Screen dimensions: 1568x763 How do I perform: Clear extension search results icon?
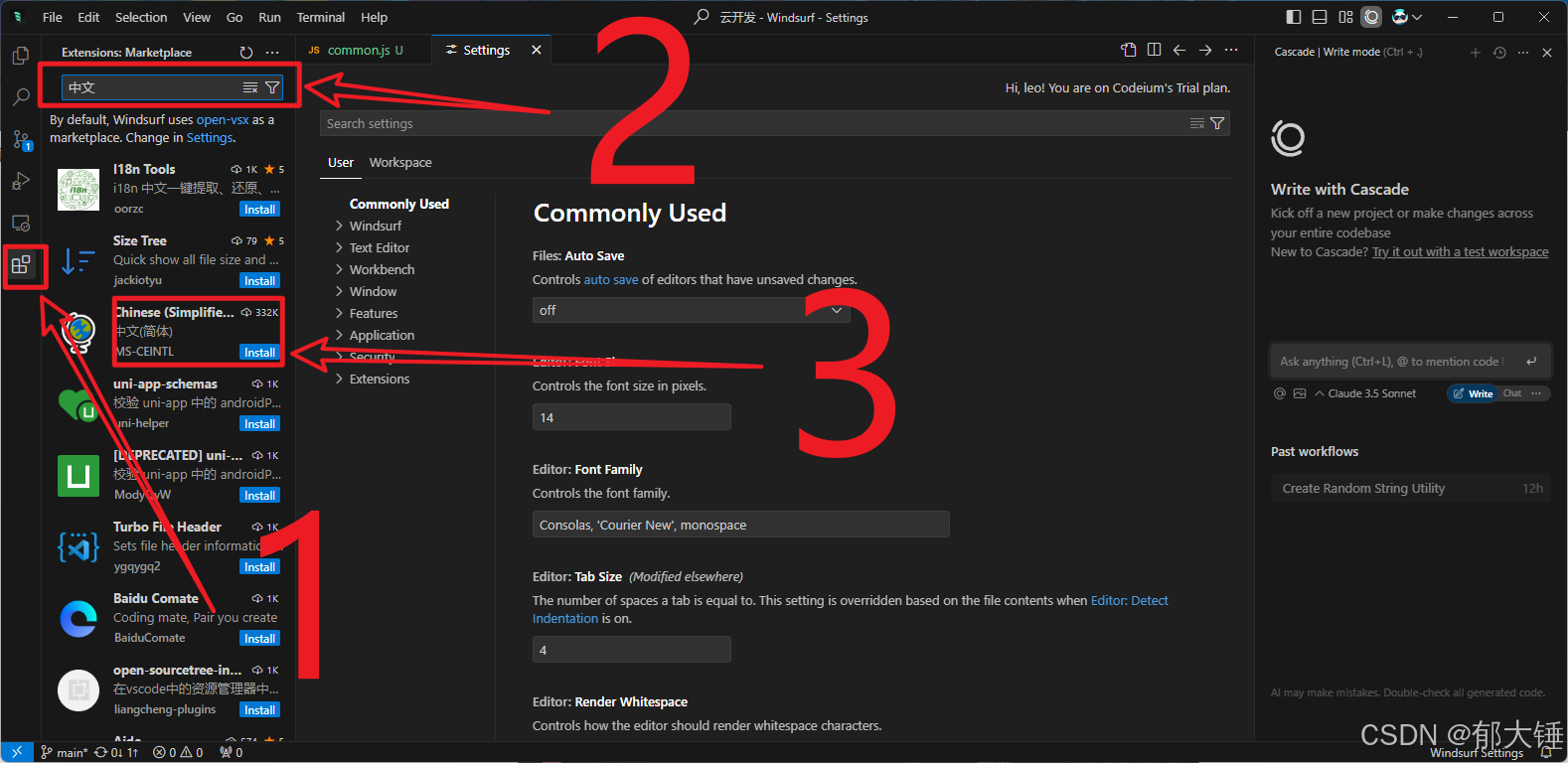[x=250, y=87]
